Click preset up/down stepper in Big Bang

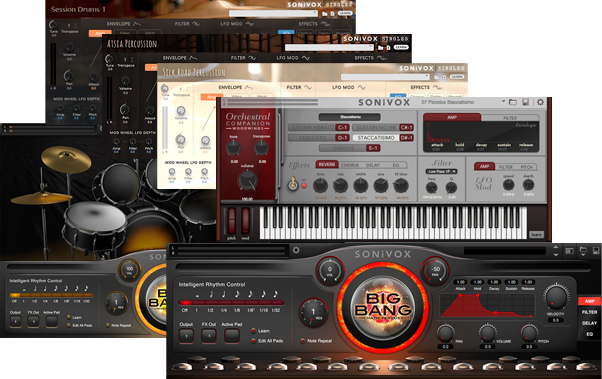pos(556,251)
